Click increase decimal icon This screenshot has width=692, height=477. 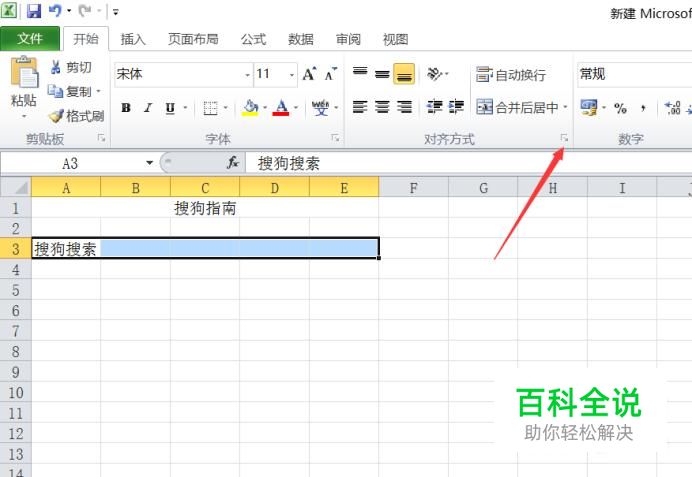coord(673,108)
